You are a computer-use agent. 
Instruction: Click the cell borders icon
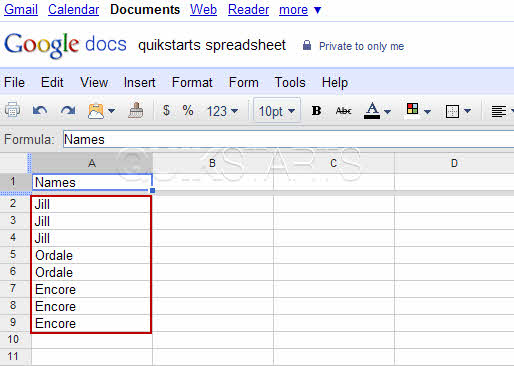click(x=452, y=111)
